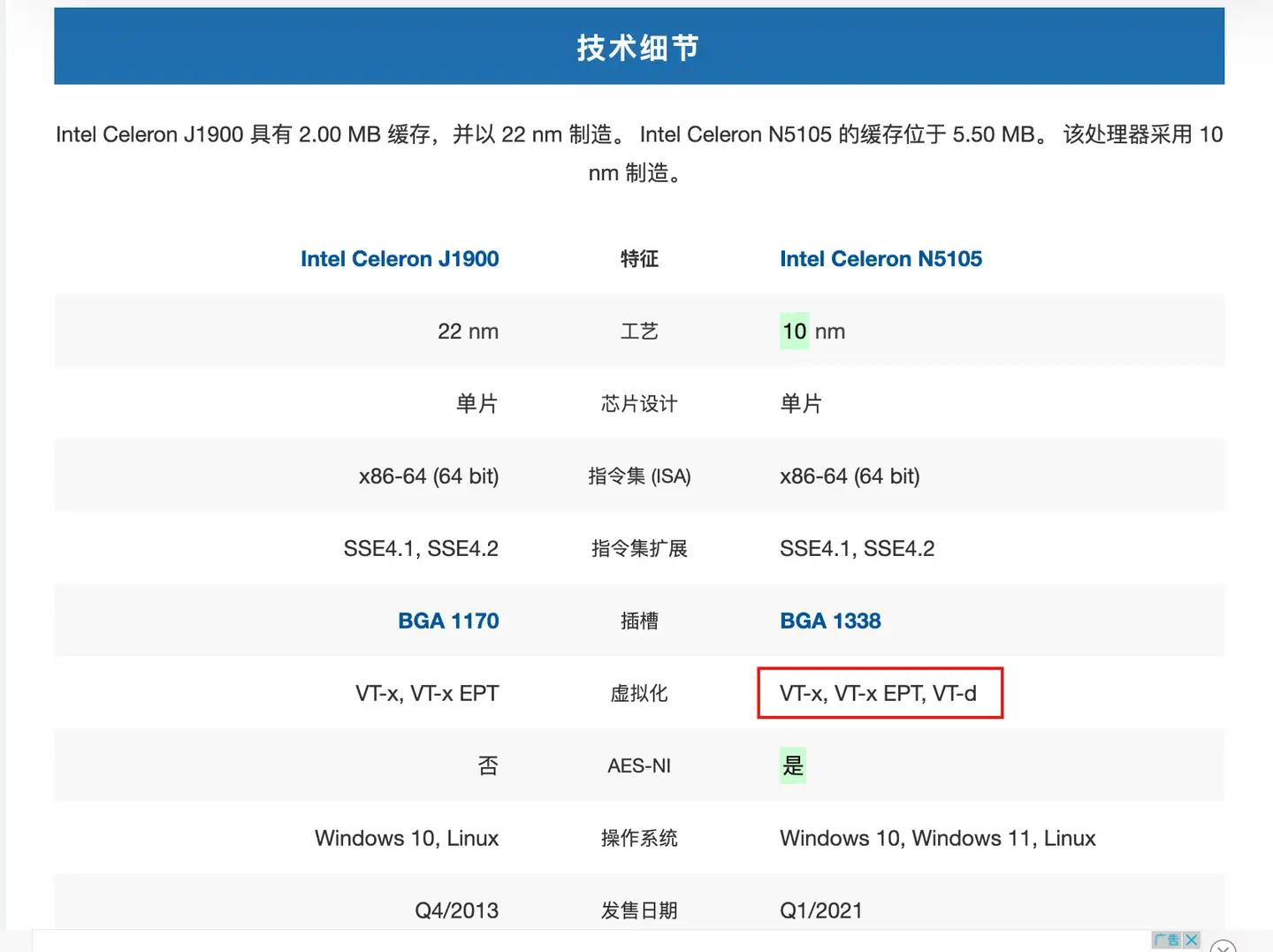Follow the BGA 1338 socket link

point(830,621)
